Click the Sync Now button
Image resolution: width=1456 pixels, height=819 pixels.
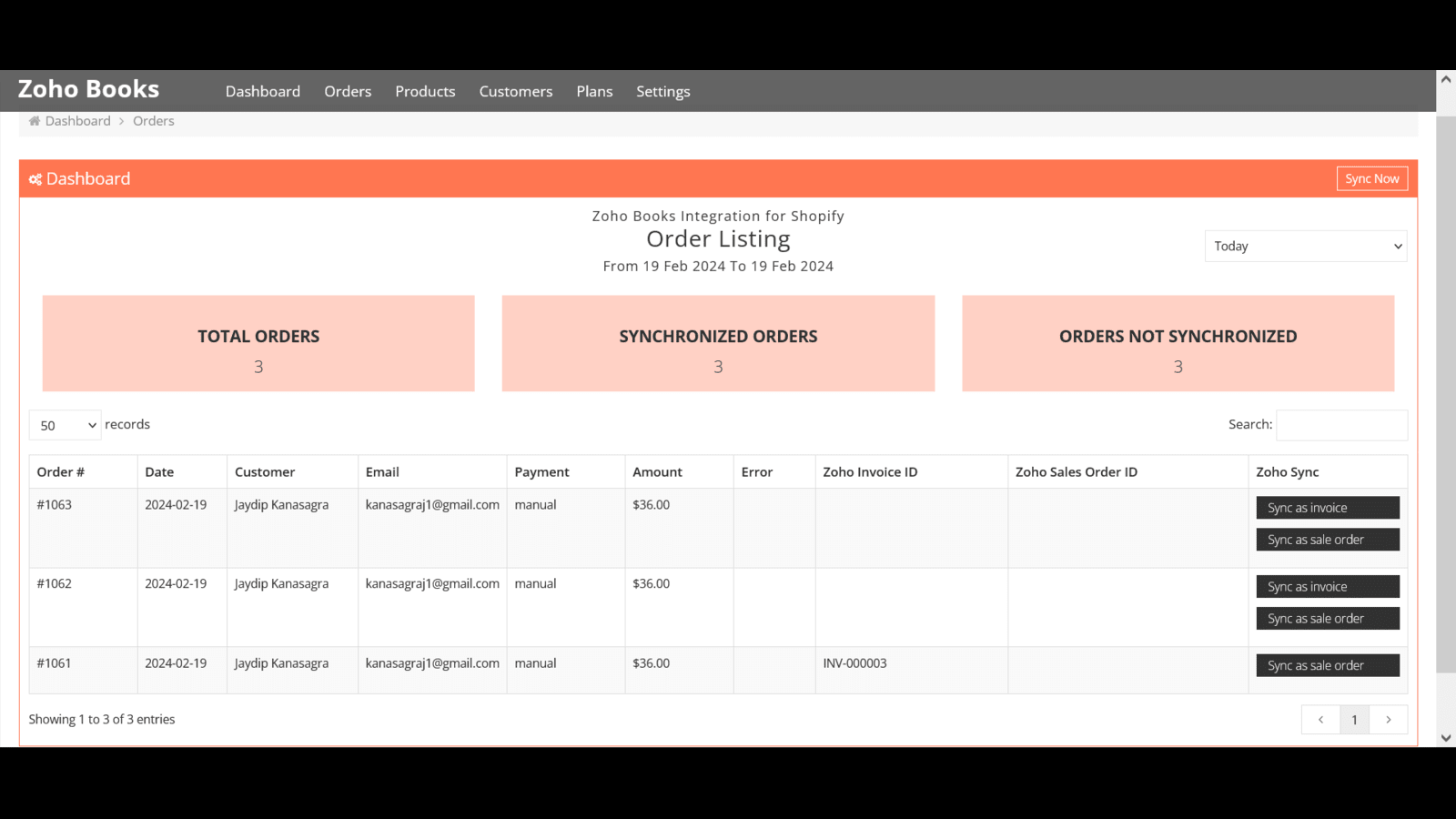[1372, 179]
